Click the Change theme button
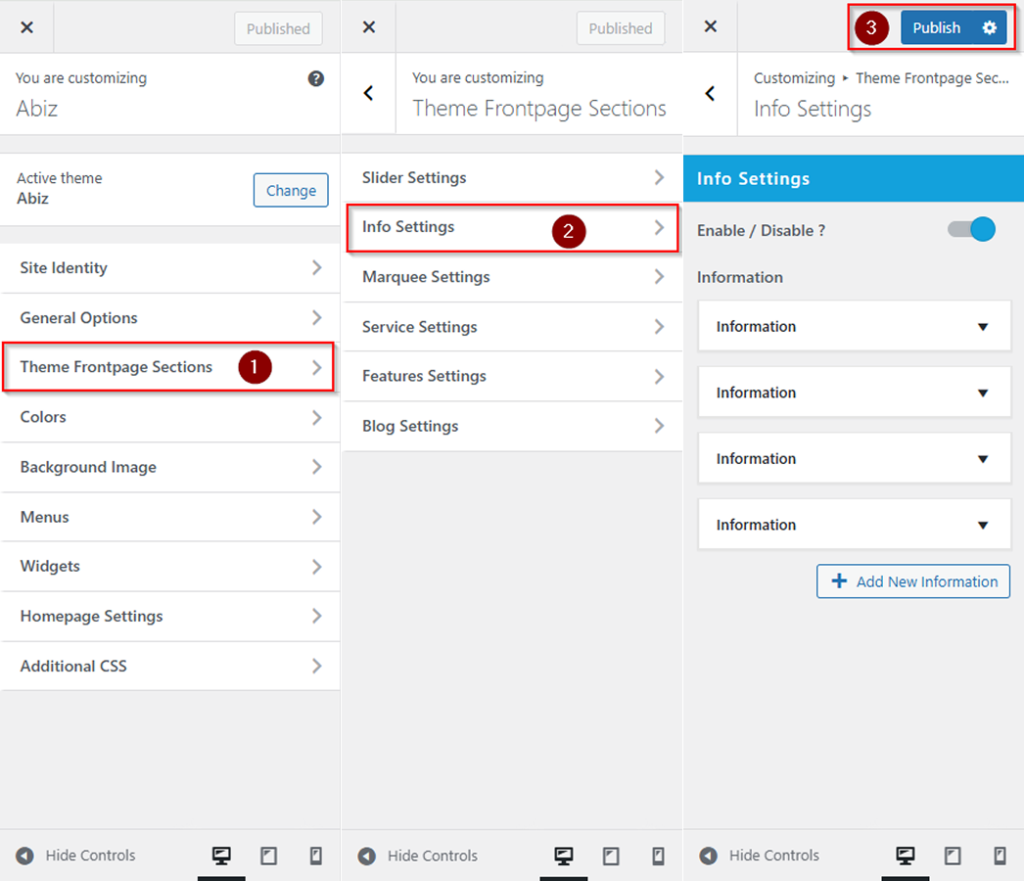1024x881 pixels. [x=290, y=190]
